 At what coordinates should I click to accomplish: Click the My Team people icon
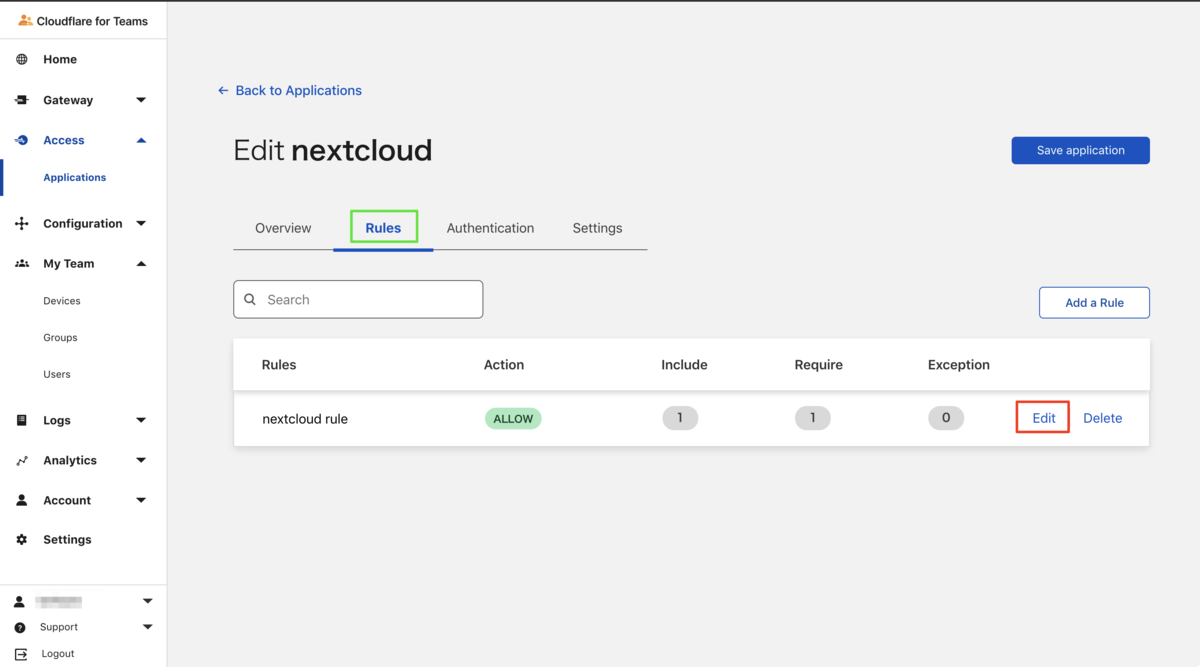(x=22, y=264)
